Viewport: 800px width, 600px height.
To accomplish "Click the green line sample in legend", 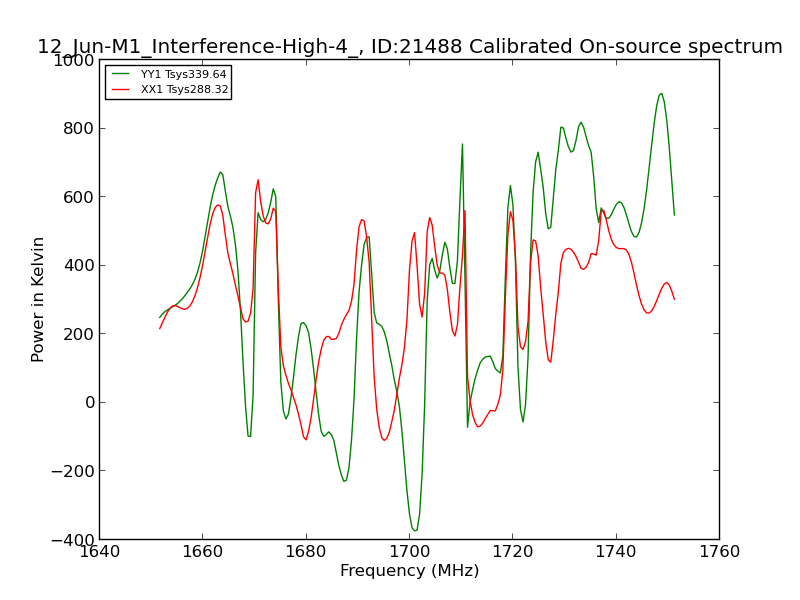I will [x=121, y=74].
